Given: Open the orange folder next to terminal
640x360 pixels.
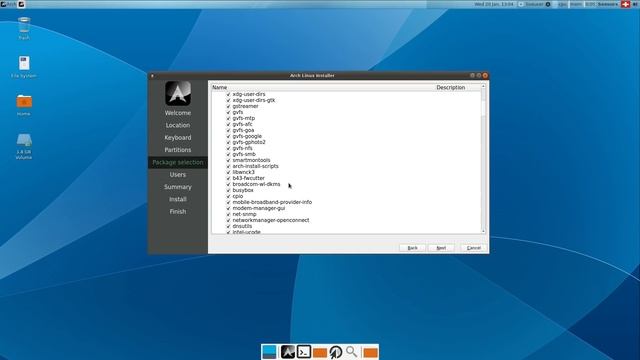Looking at the screenshot, I should tap(320, 352).
